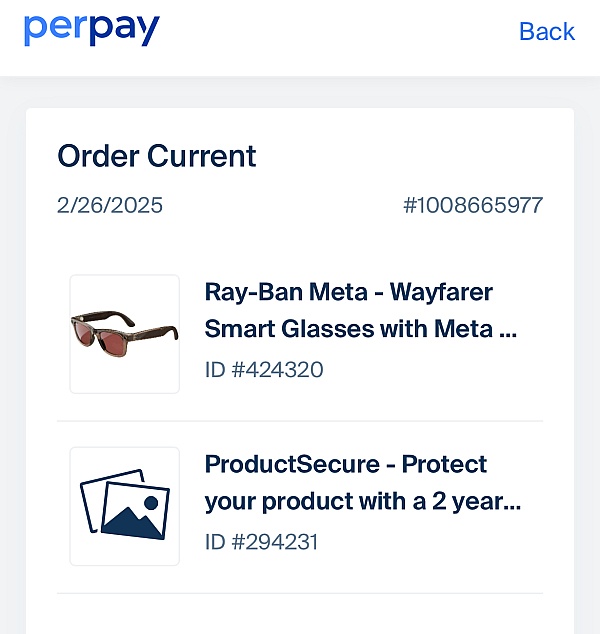Click the light blue 'per' part of the logo
600x634 pixels.
pyautogui.click(x=56, y=31)
